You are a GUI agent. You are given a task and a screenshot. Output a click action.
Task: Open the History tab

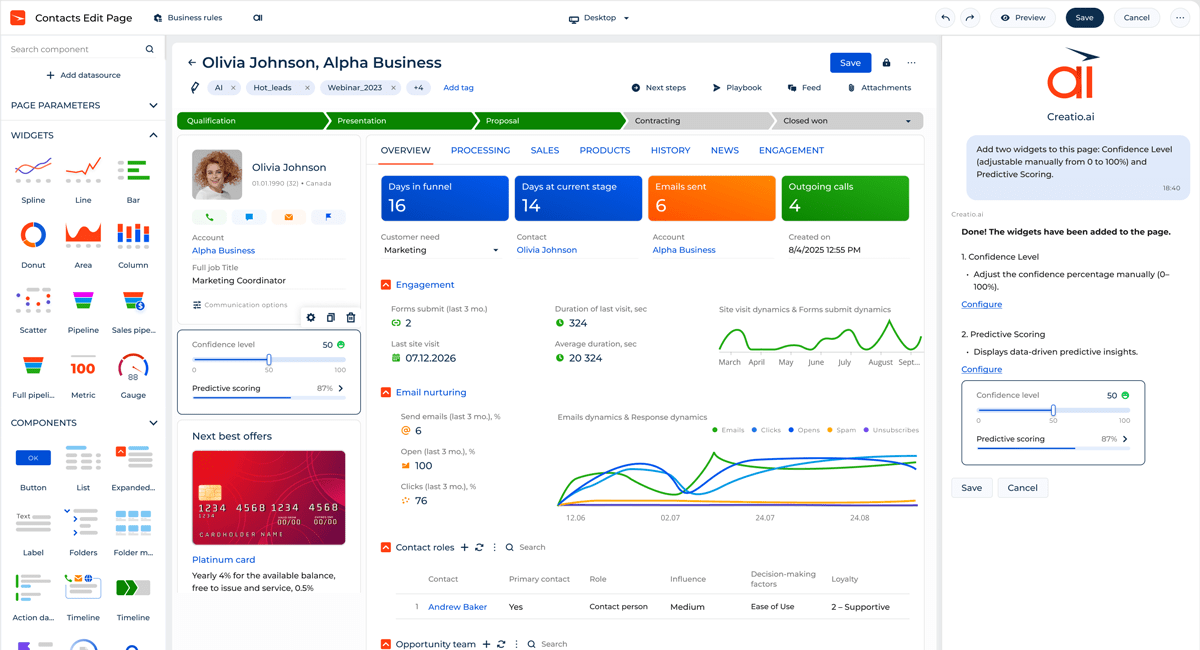point(670,150)
